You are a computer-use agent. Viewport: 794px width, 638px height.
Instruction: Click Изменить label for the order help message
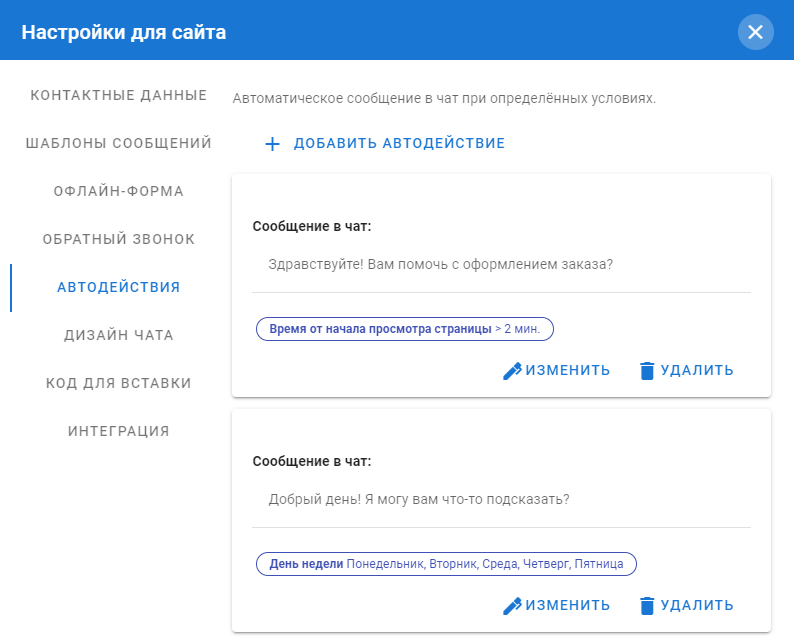tap(568, 371)
